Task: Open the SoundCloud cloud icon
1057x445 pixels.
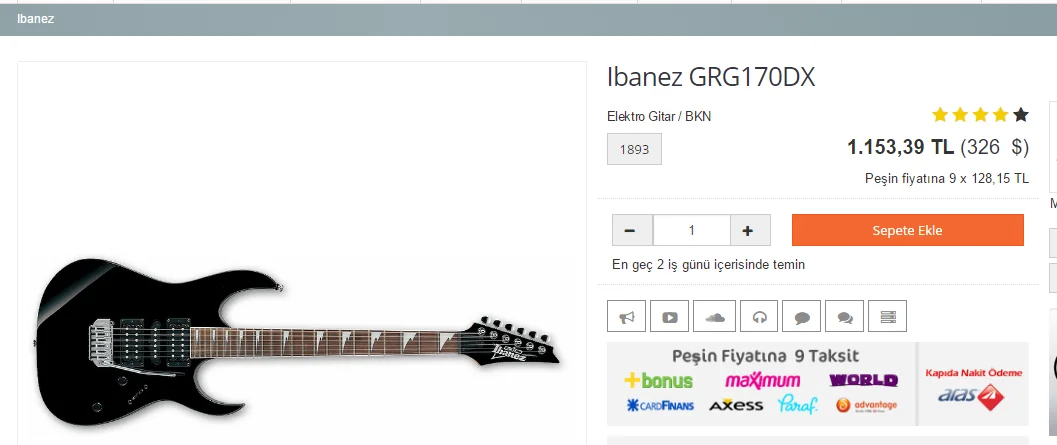Action: [x=714, y=316]
